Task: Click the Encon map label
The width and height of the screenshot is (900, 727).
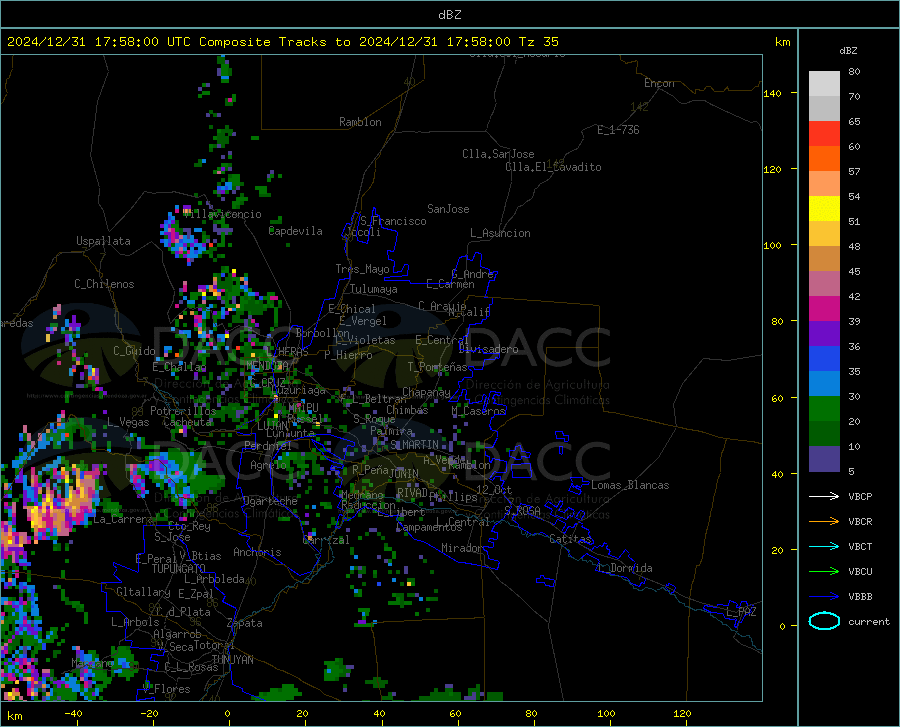Action: [659, 83]
